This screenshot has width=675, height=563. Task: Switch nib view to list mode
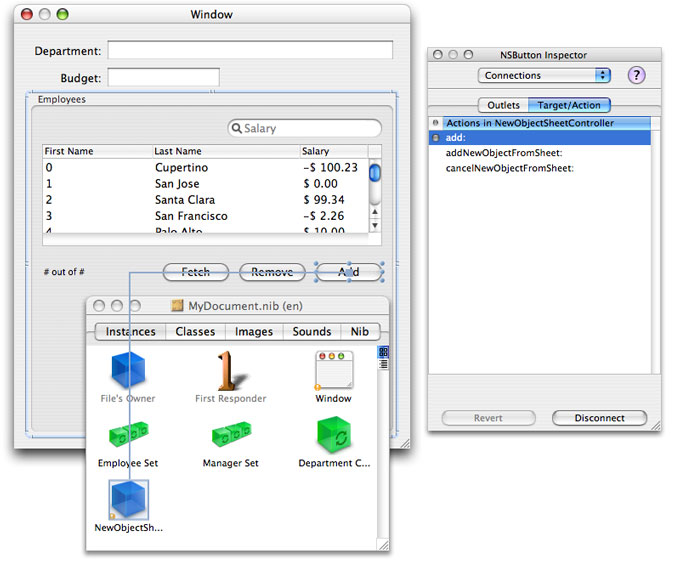[383, 364]
